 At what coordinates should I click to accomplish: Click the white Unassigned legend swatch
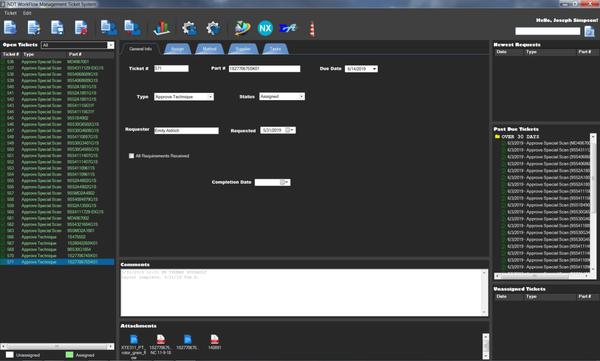tap(10, 355)
